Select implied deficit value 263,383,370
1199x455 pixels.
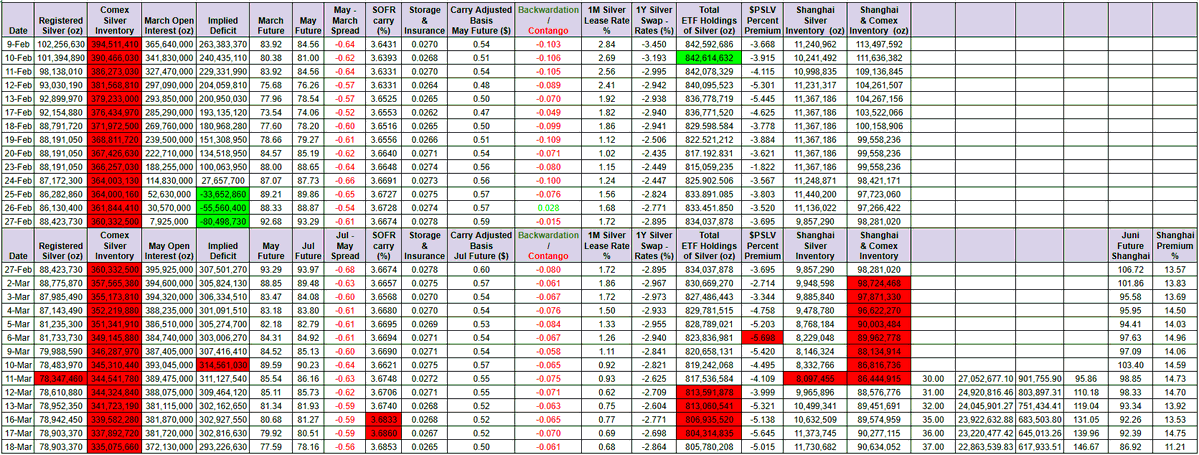pos(225,44)
